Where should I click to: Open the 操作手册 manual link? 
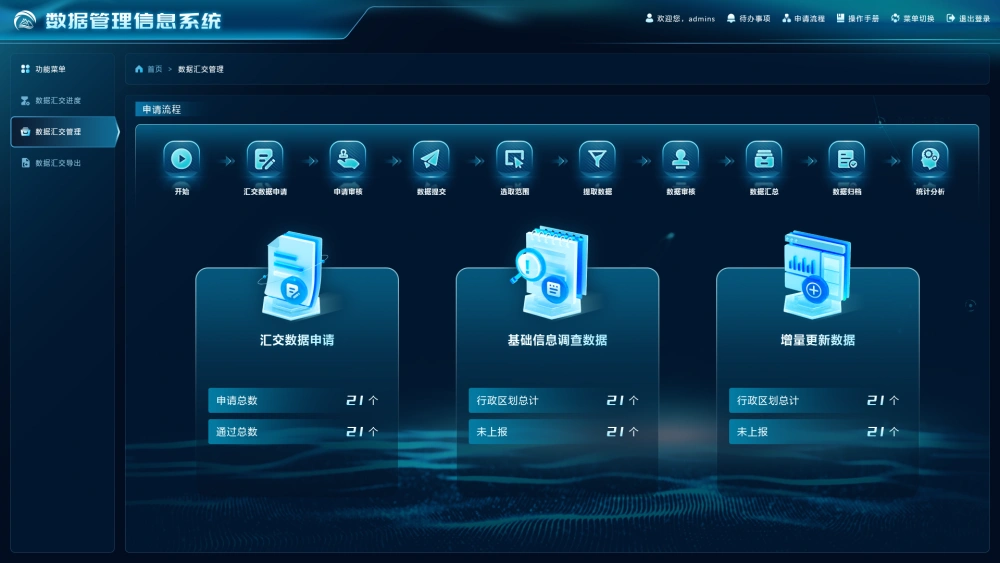(857, 19)
